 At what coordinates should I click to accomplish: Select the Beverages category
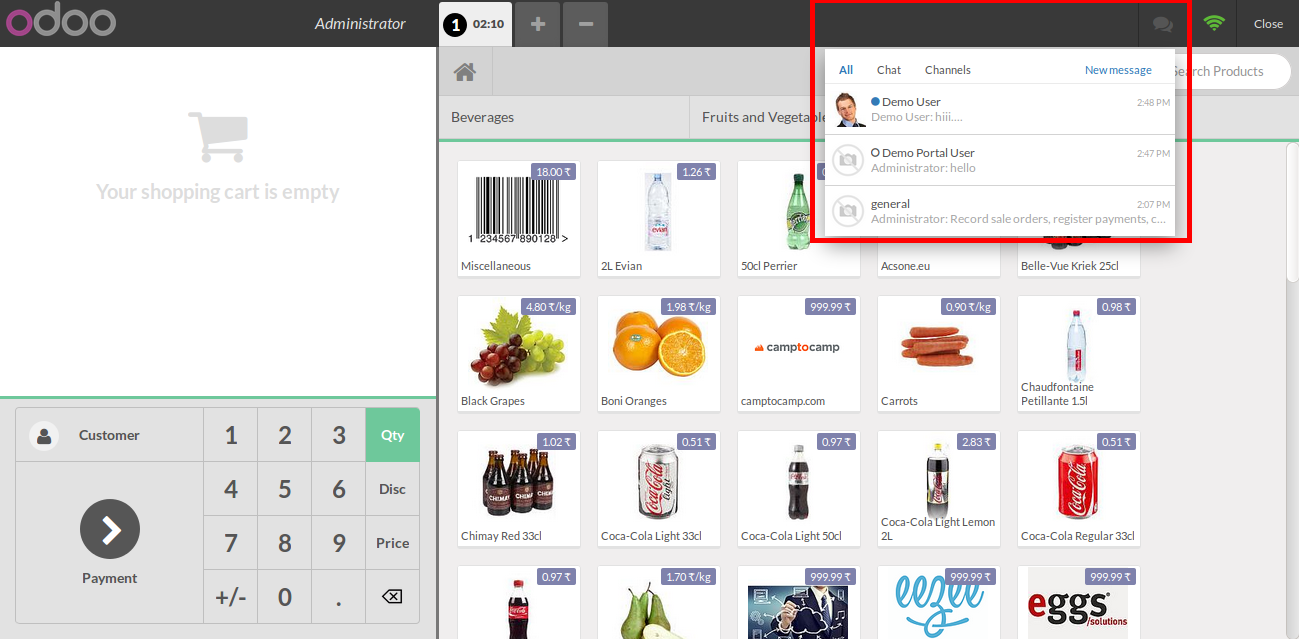click(x=564, y=117)
